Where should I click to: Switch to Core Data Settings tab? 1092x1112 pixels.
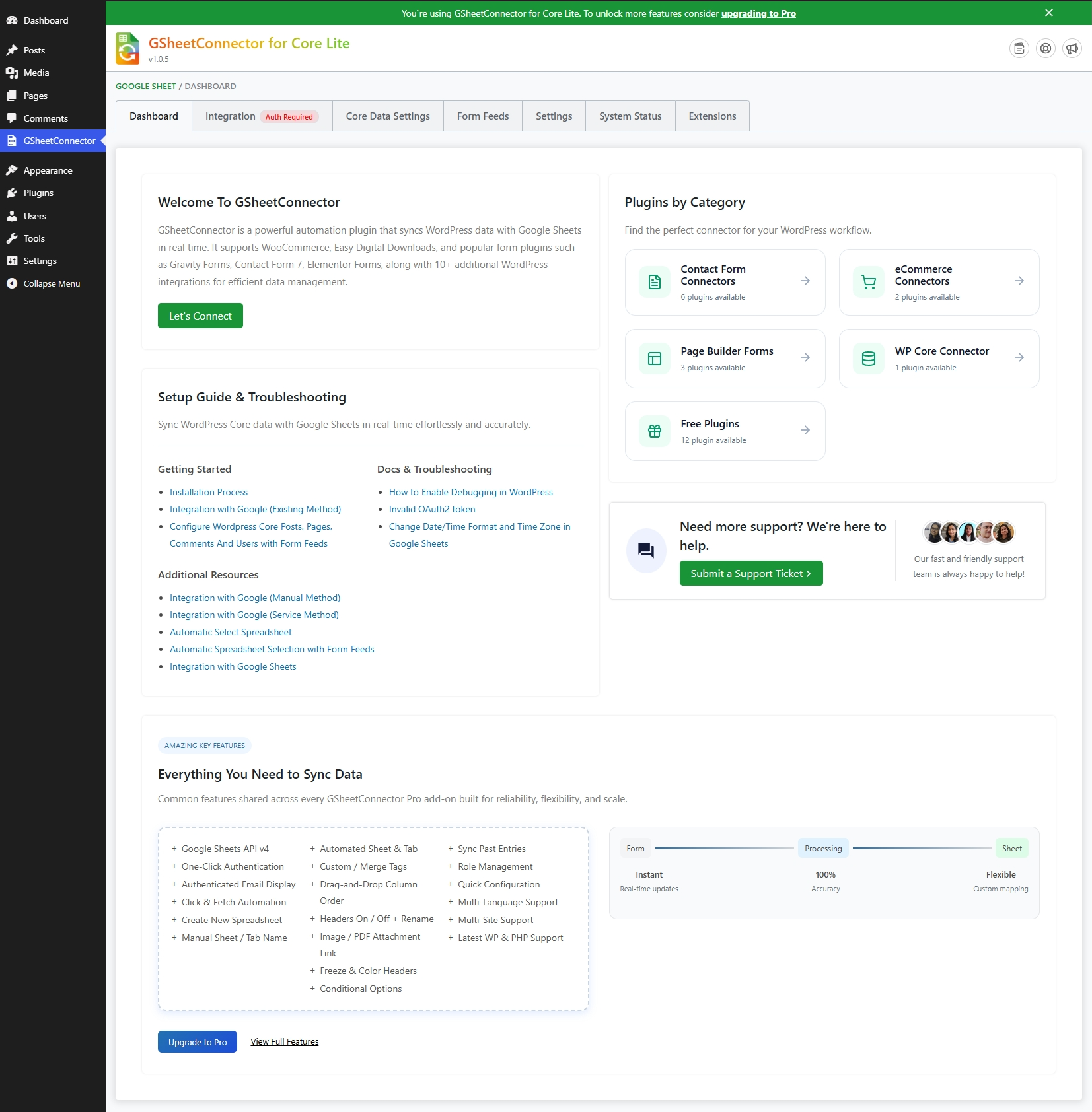[x=388, y=116]
